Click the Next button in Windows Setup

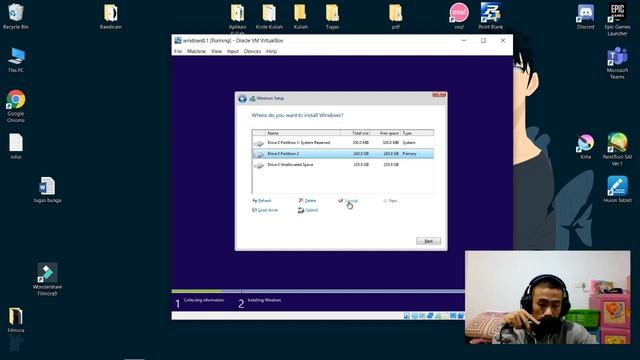pyautogui.click(x=428, y=241)
